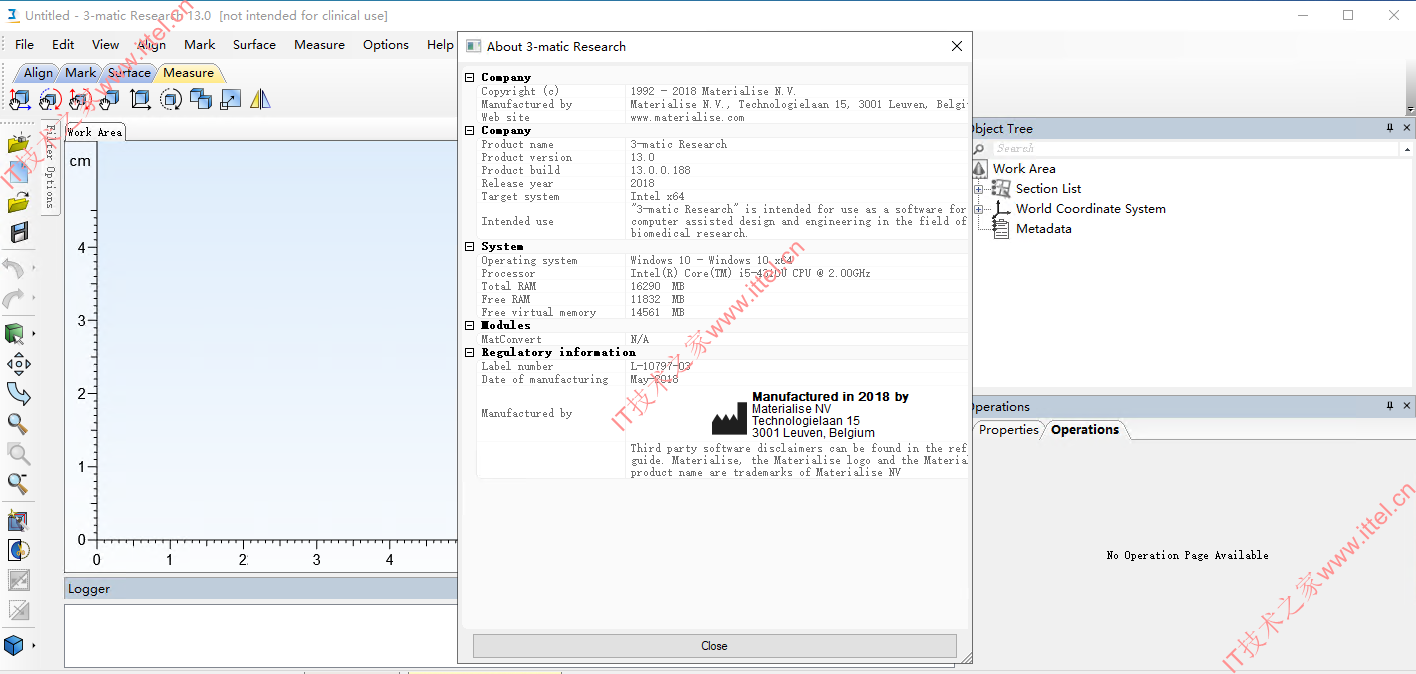
Task: Select the blue curved Rotate view icon
Action: point(18,394)
